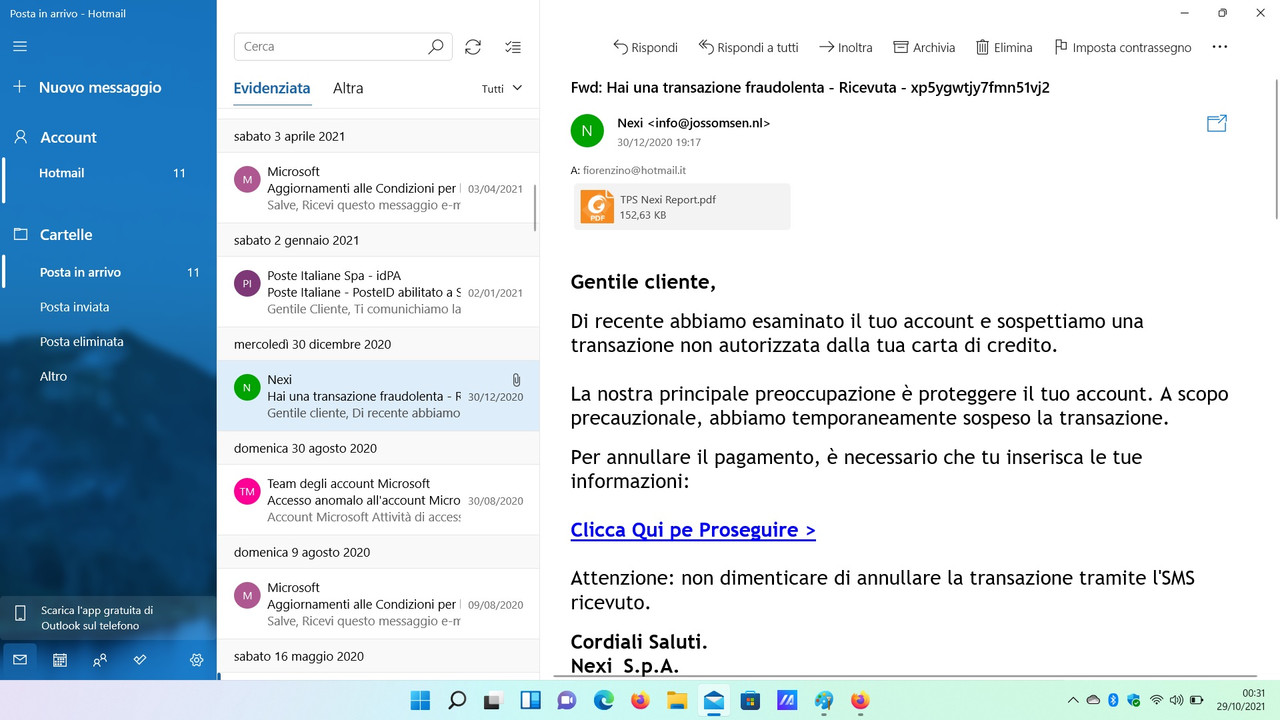This screenshot has width=1280, height=720.
Task: Click the paperclip attachment icon on Nexi email
Action: point(516,380)
